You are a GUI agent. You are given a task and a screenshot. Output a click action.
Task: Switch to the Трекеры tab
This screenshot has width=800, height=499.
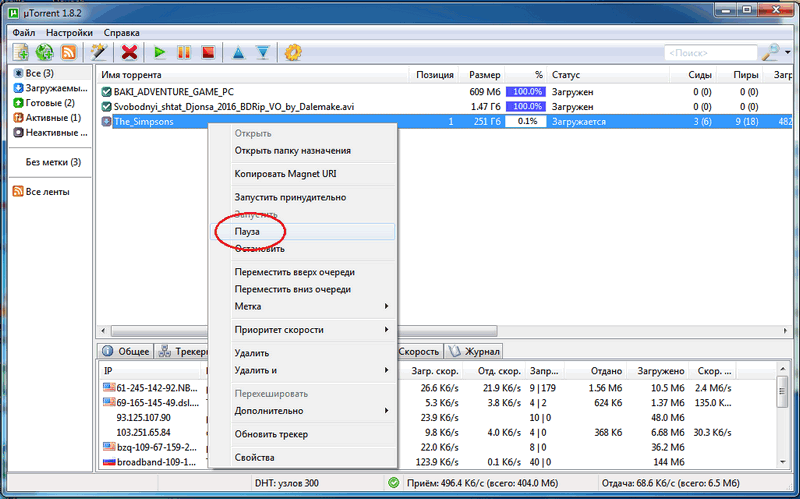183,351
